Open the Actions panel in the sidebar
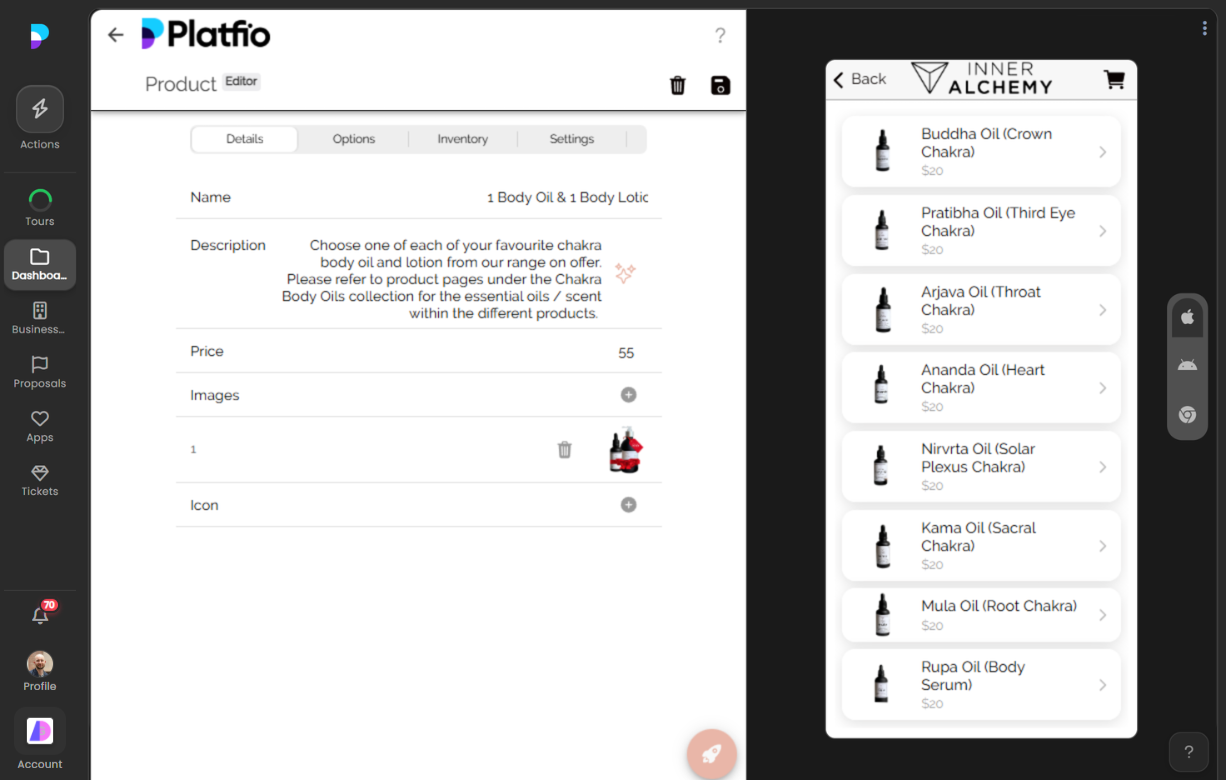This screenshot has width=1228, height=780. tap(39, 110)
